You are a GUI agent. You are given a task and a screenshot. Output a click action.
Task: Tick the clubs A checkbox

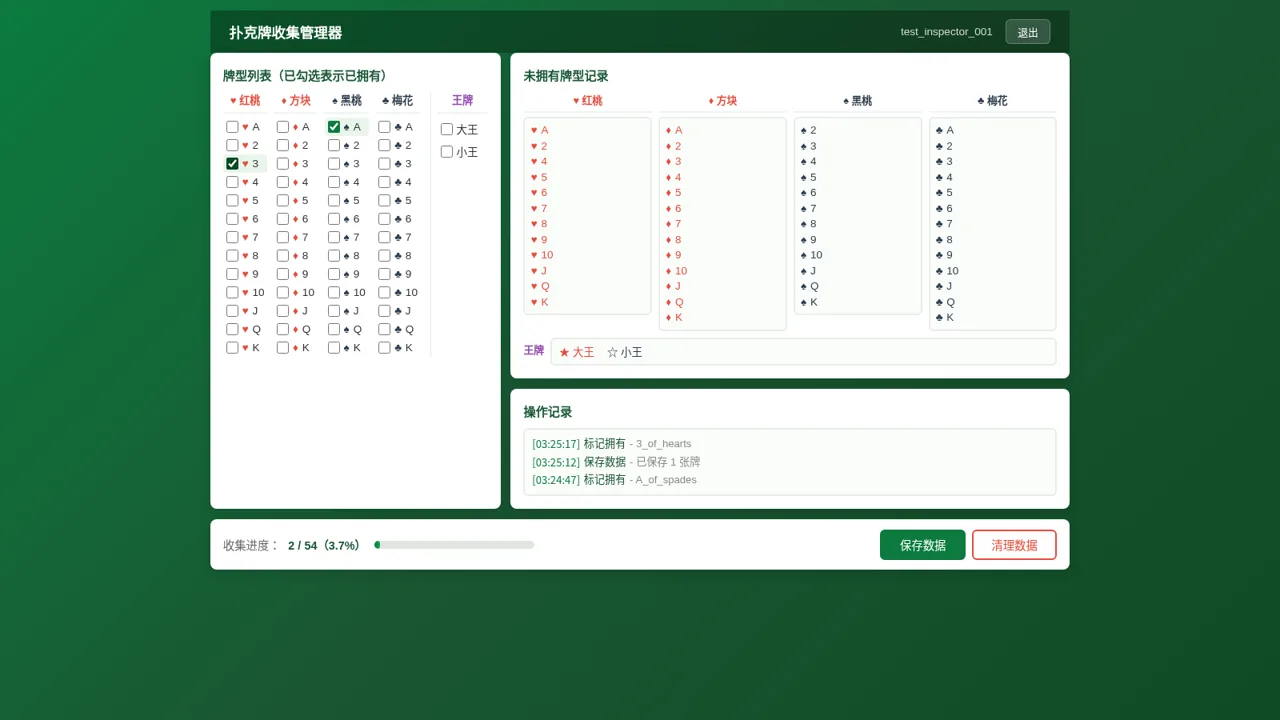(x=384, y=127)
